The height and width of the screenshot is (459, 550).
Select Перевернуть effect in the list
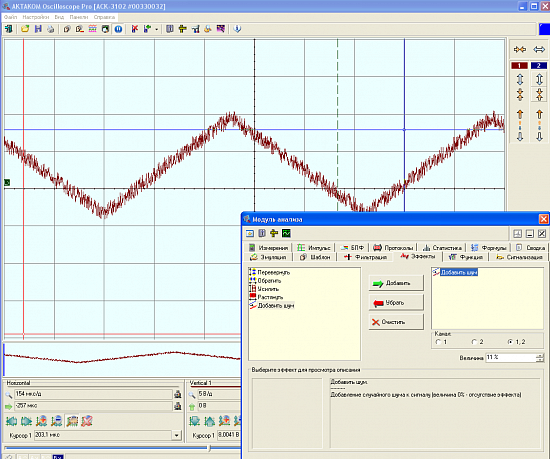(270, 272)
